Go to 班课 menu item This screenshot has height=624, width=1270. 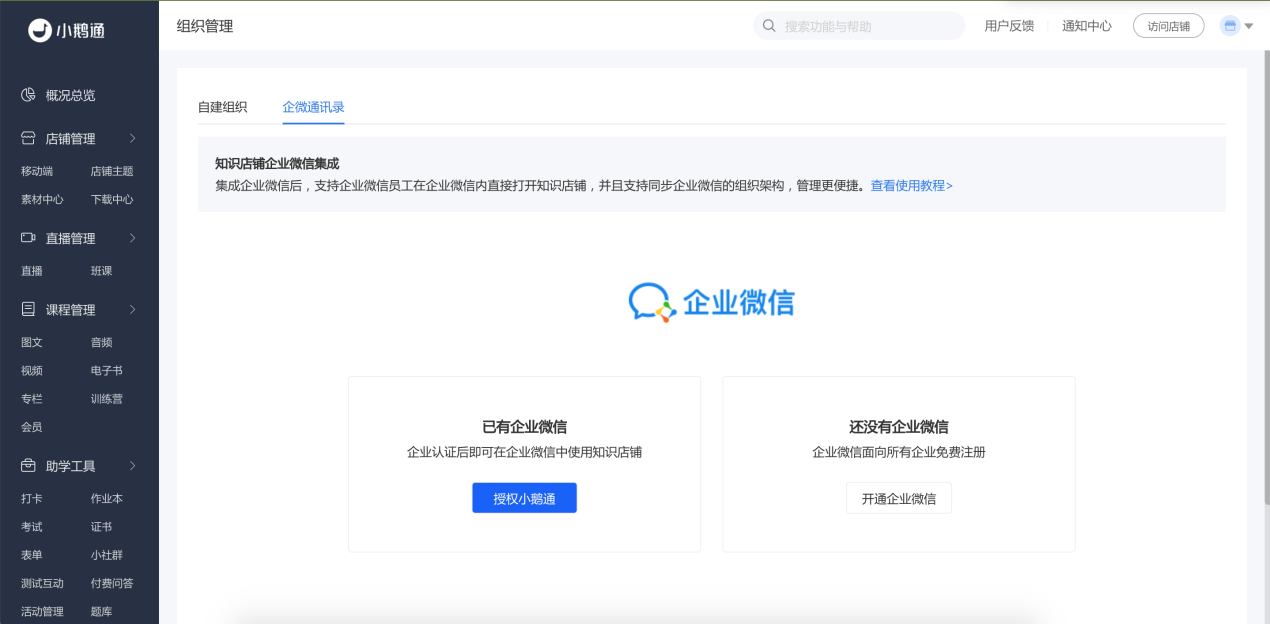pyautogui.click(x=101, y=271)
